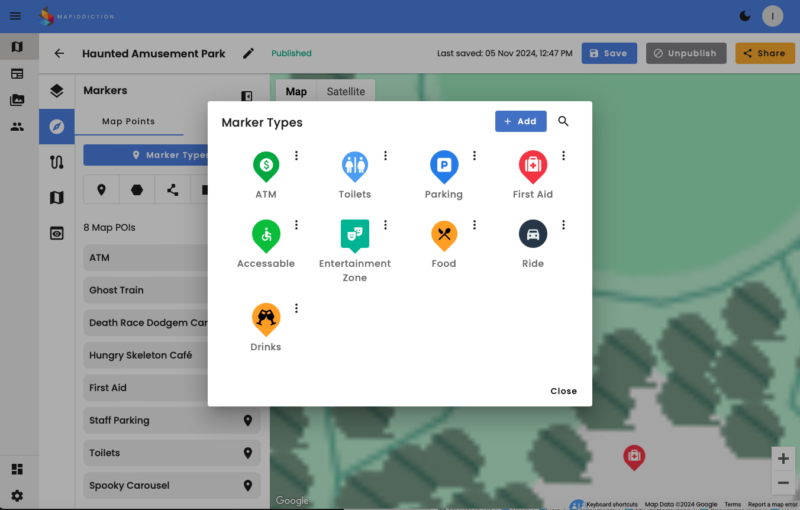
Task: Select the Ride marker icon
Action: [532, 235]
